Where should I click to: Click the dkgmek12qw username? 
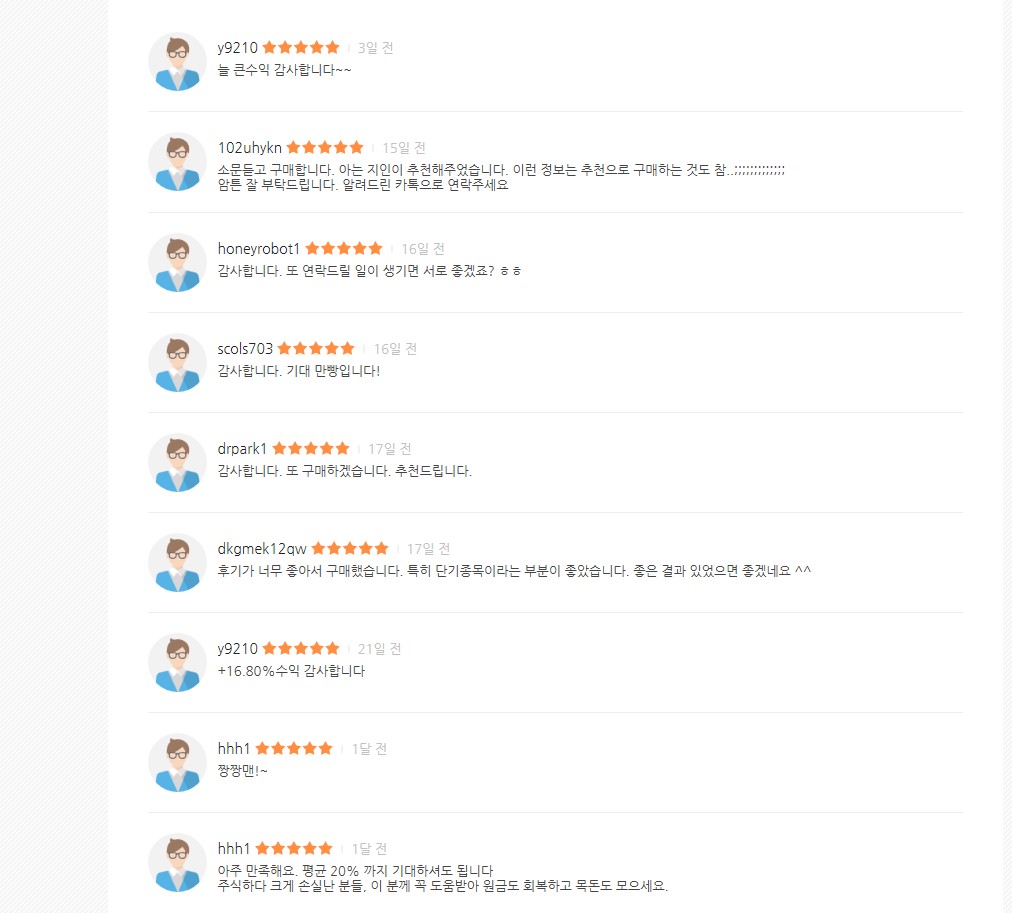262,548
